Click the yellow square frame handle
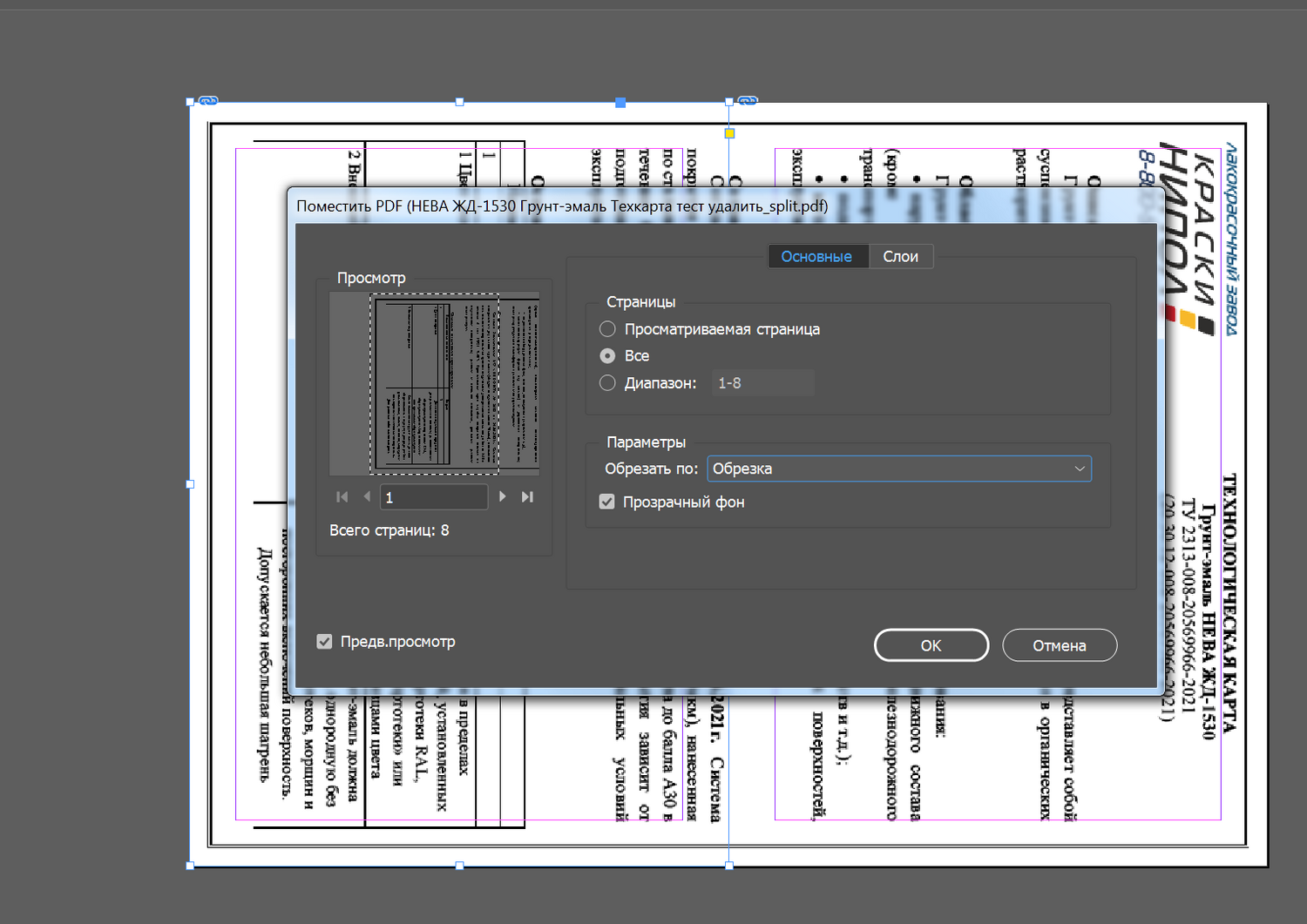This screenshot has height=924, width=1307. [x=730, y=133]
